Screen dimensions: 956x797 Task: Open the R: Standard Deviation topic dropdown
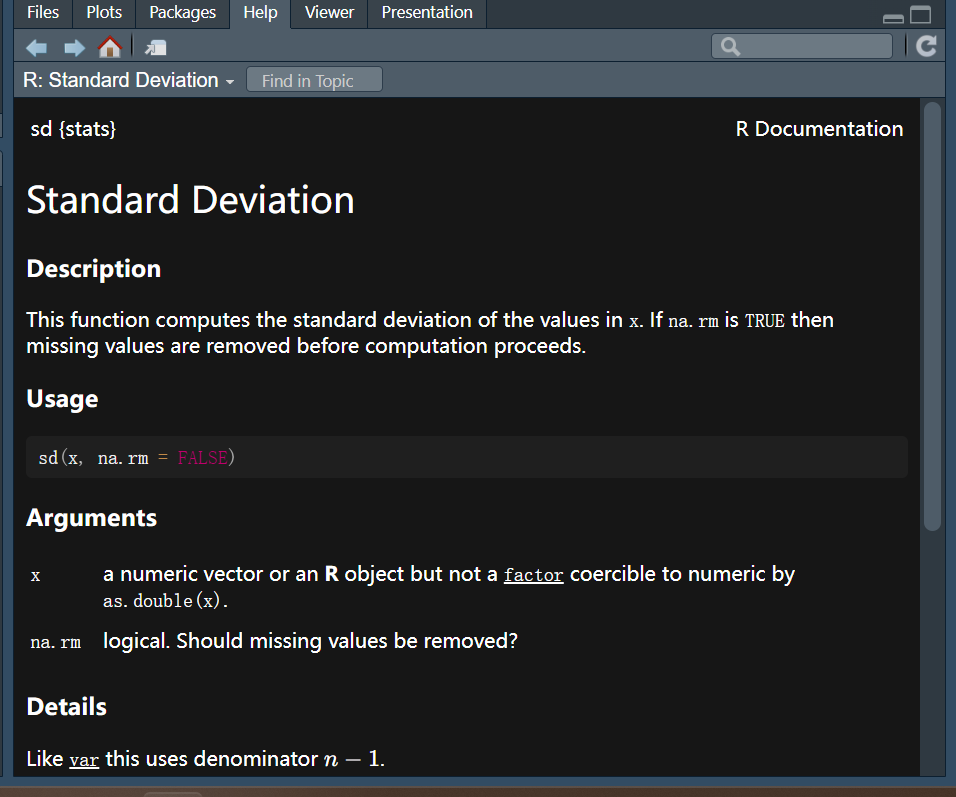tap(129, 80)
